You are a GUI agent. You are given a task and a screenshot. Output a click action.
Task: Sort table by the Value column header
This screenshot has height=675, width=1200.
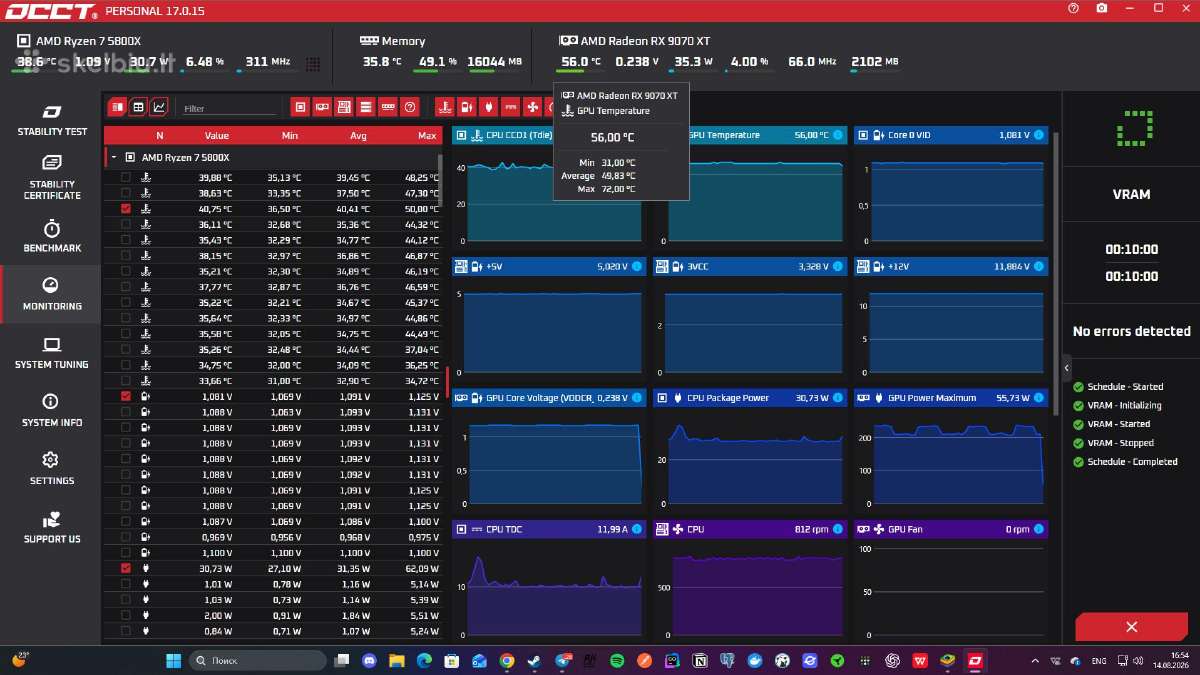tap(217, 135)
